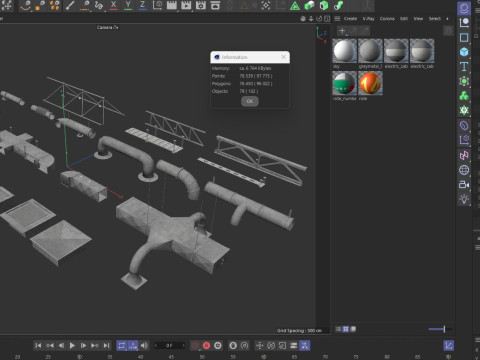The width and height of the screenshot is (480, 360).
Task: Open the green cloner sidebar icon
Action: click(x=464, y=96)
